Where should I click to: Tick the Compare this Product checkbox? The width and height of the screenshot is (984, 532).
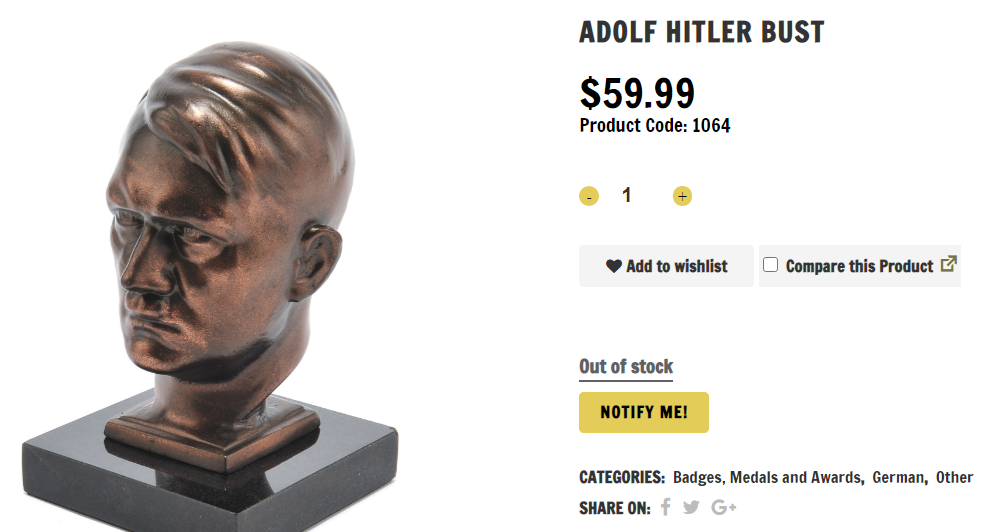(770, 265)
